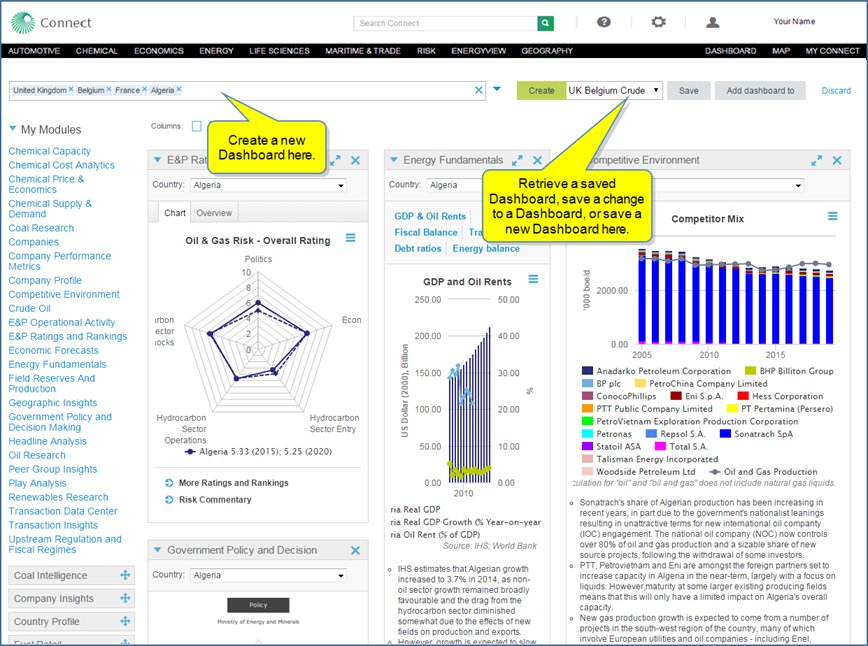
Task: Expand the E&P Ratings module fullscreen
Action: pos(335,161)
